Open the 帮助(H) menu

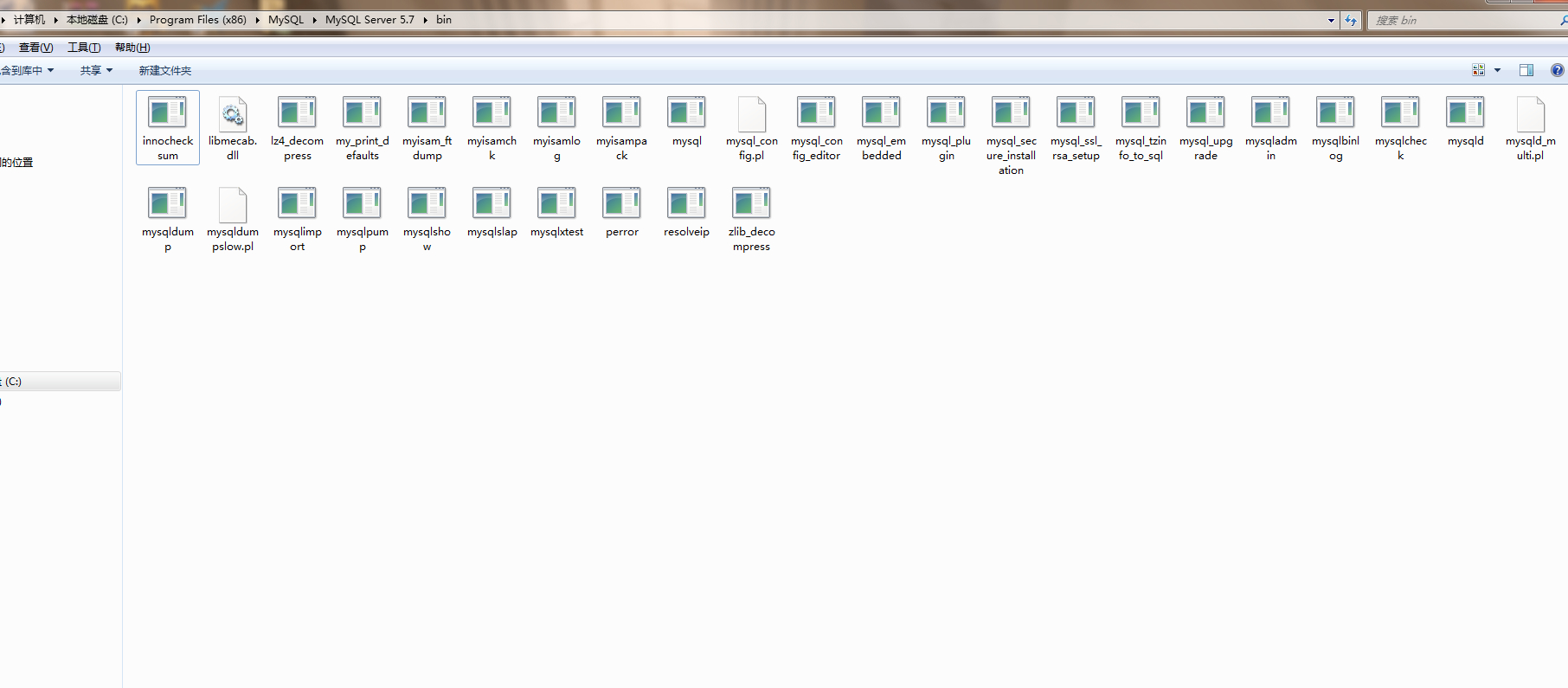point(132,48)
